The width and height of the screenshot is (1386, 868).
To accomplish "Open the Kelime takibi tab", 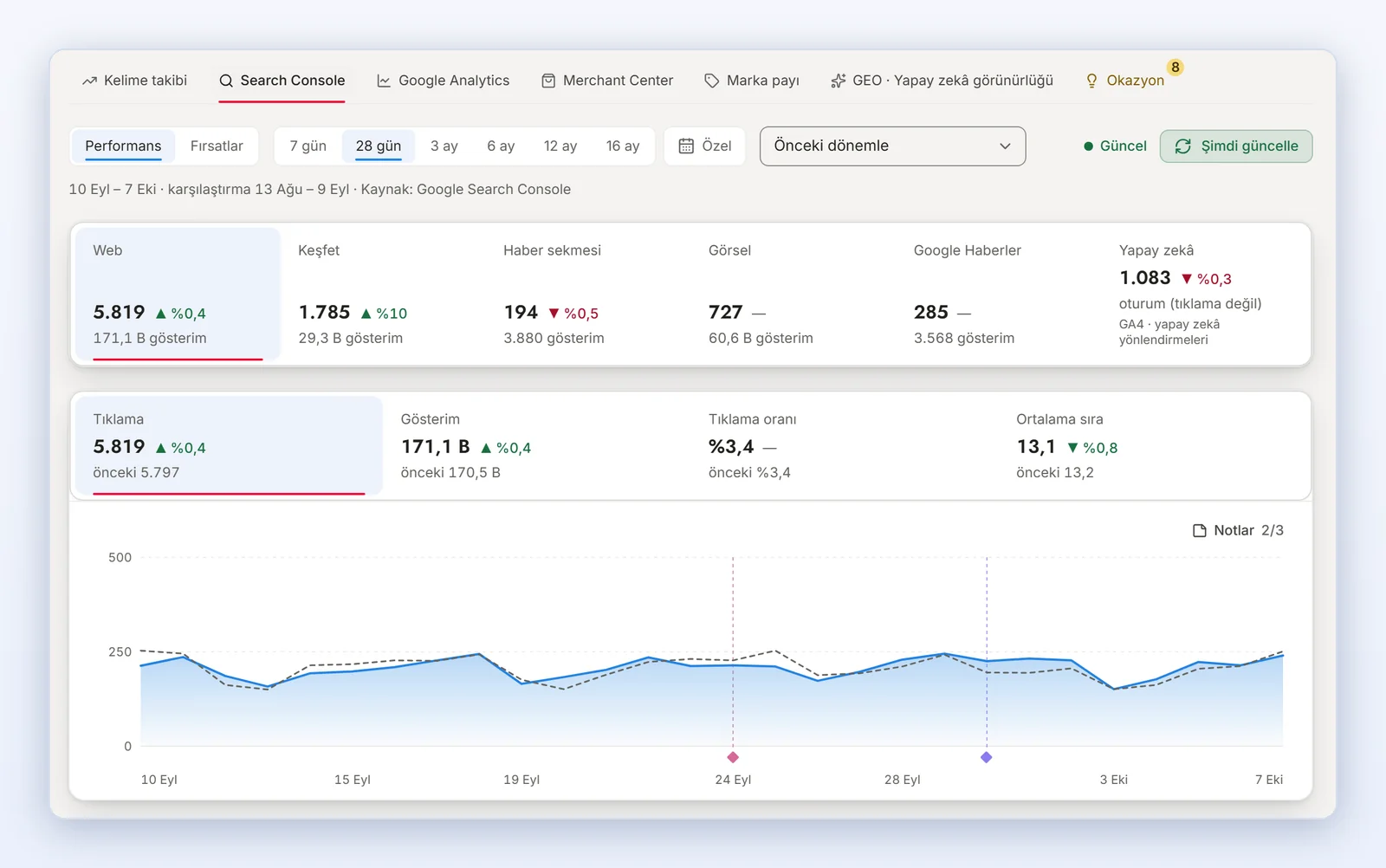I will [x=134, y=81].
